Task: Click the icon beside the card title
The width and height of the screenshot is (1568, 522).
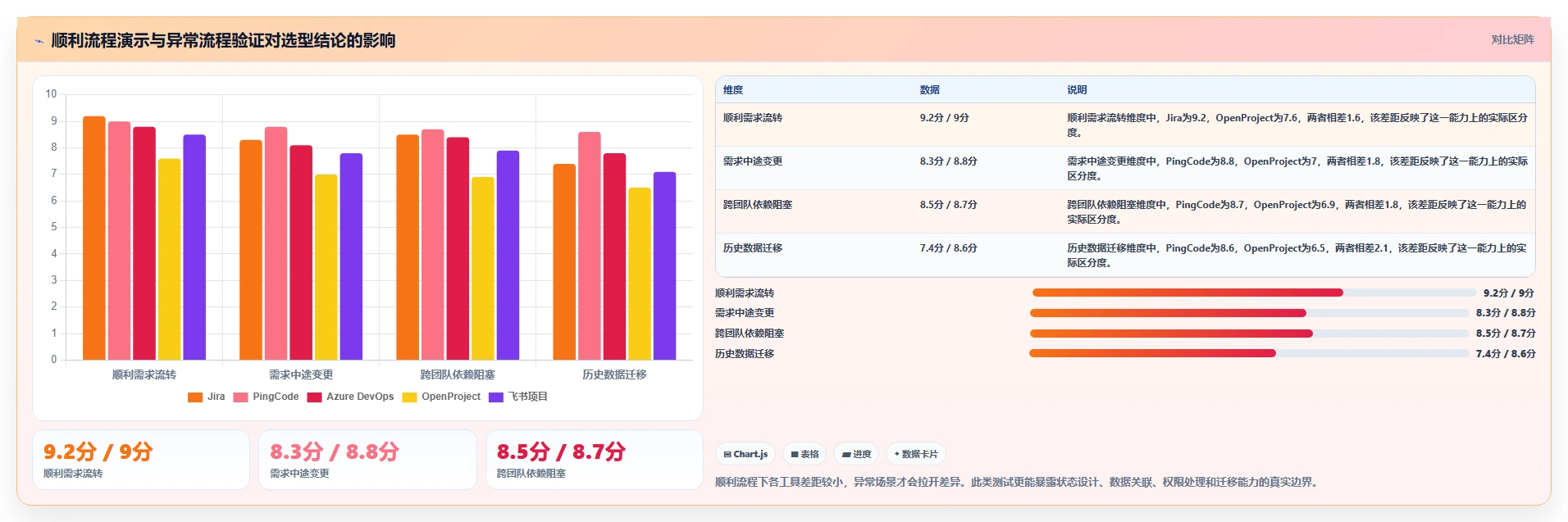Action: [39, 41]
